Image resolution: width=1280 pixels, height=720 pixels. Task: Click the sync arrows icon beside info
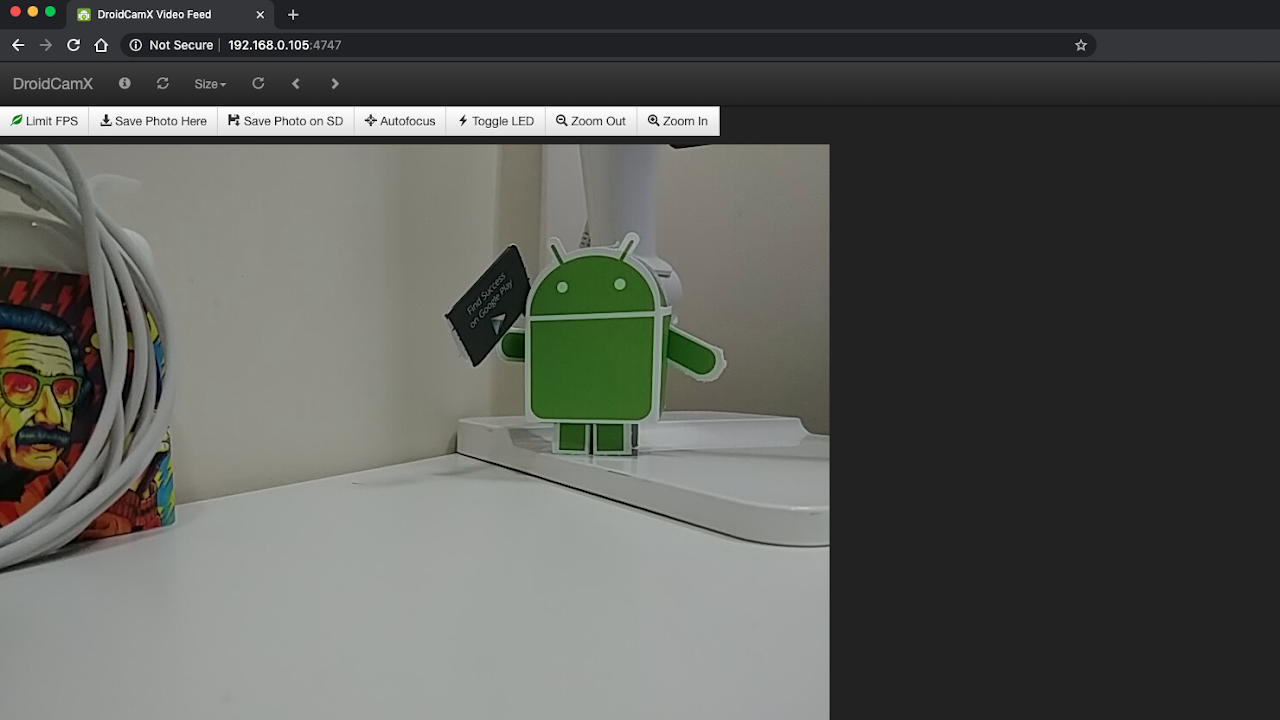163,84
